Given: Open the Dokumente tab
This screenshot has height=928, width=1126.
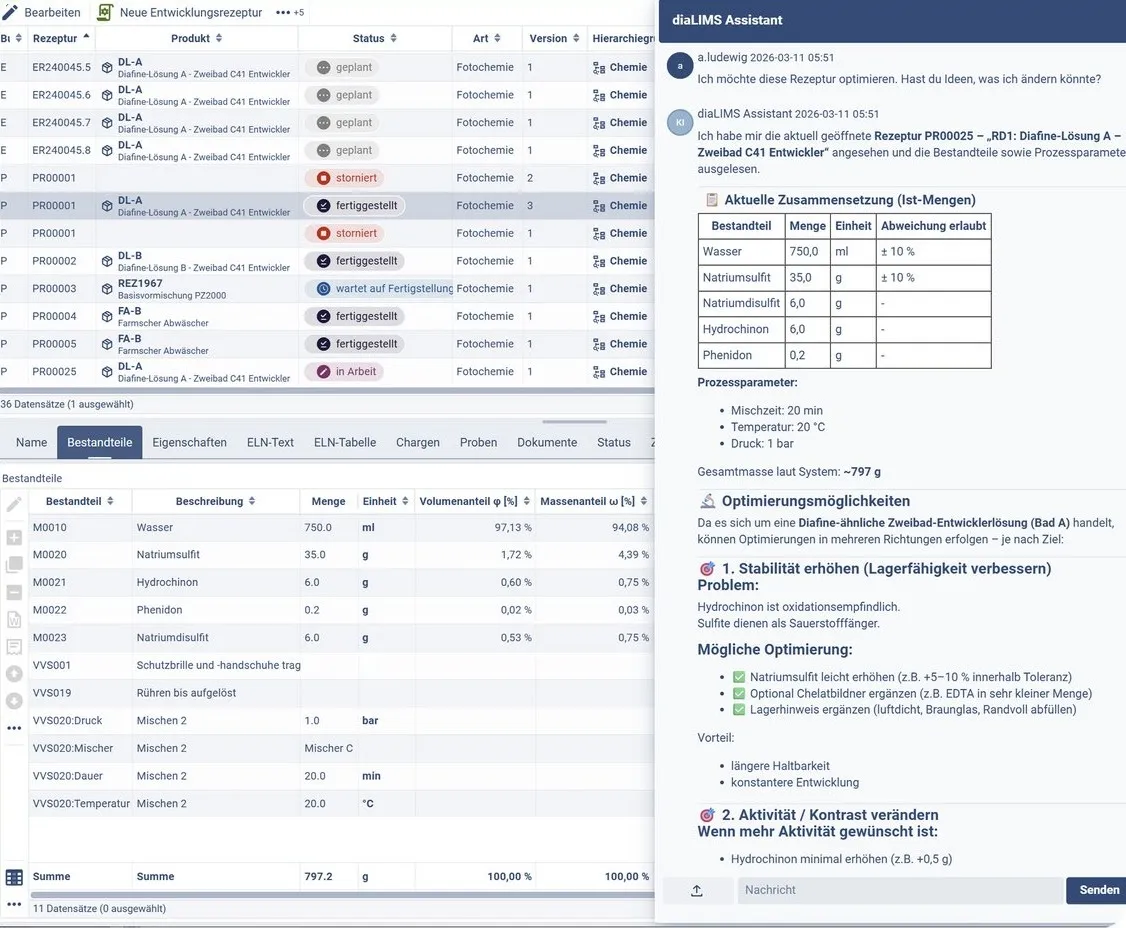Looking at the screenshot, I should [547, 442].
